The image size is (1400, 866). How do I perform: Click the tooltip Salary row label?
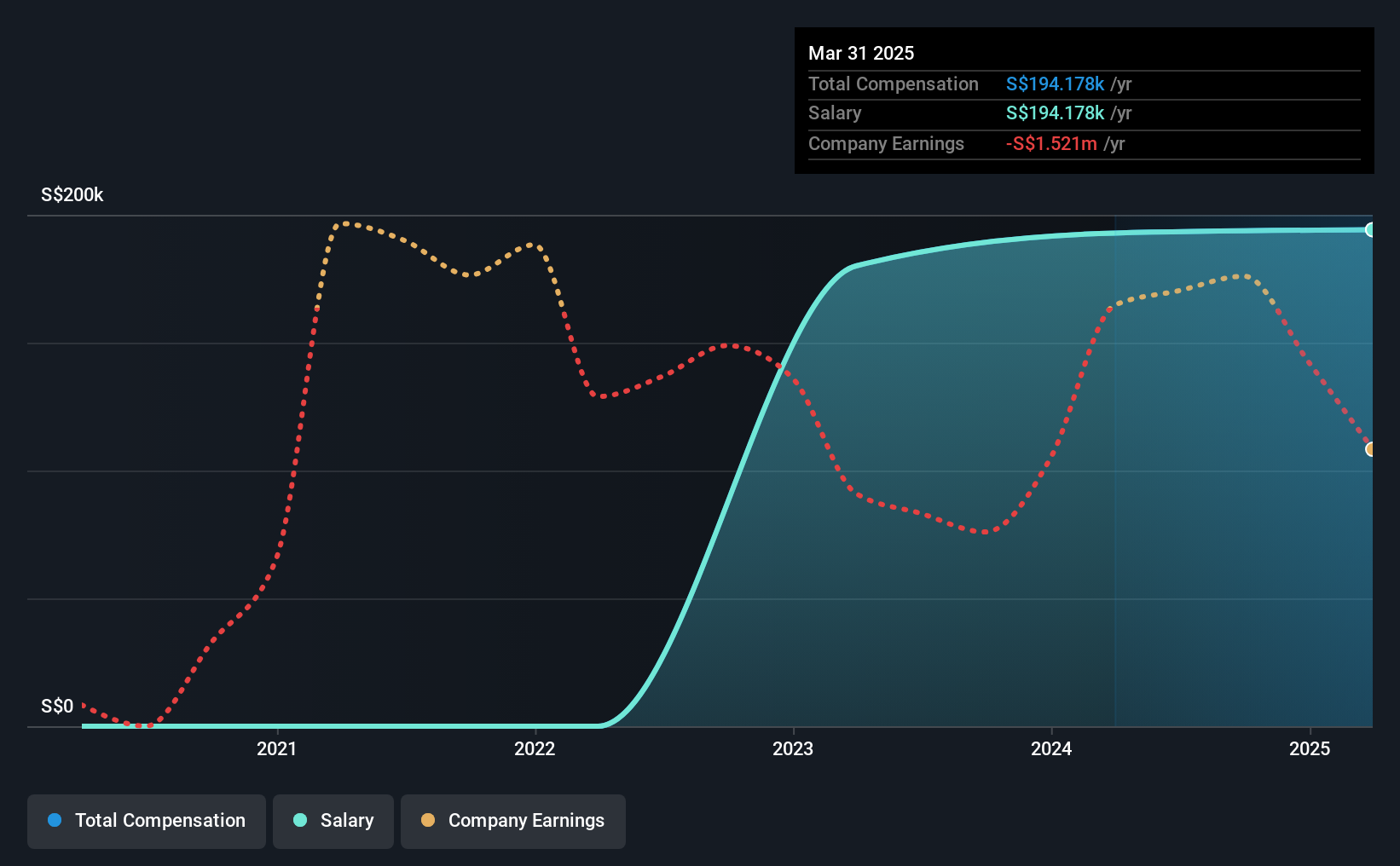835,113
